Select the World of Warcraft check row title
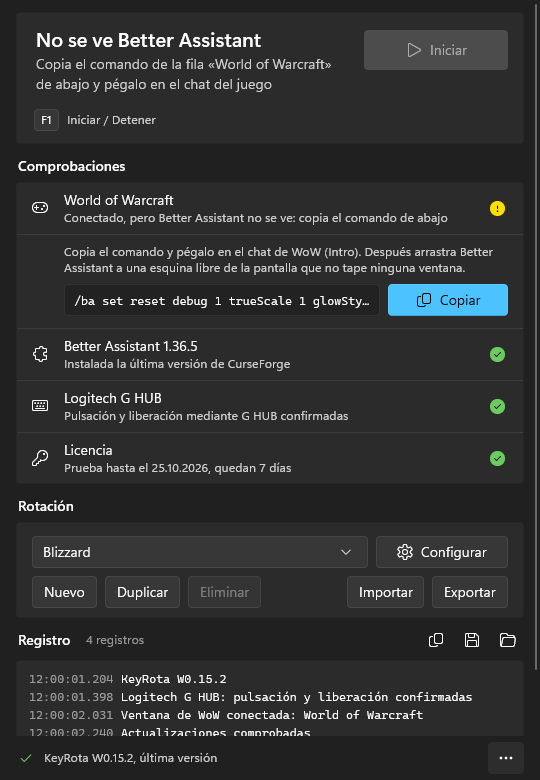540x780 pixels. click(119, 200)
